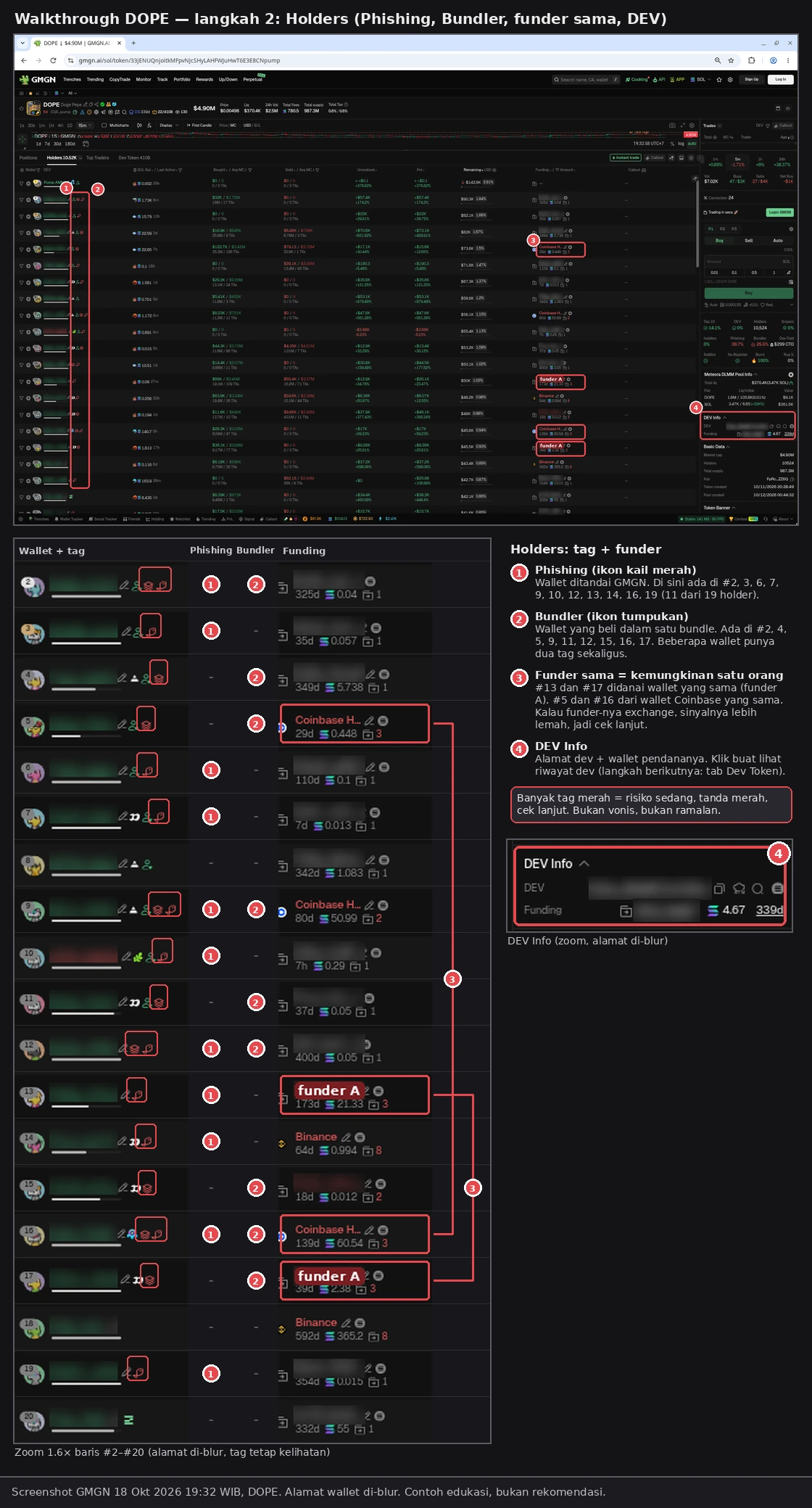The image size is (812, 1508).
Task: Toggle percent scale on the chart
Action: coord(672,144)
